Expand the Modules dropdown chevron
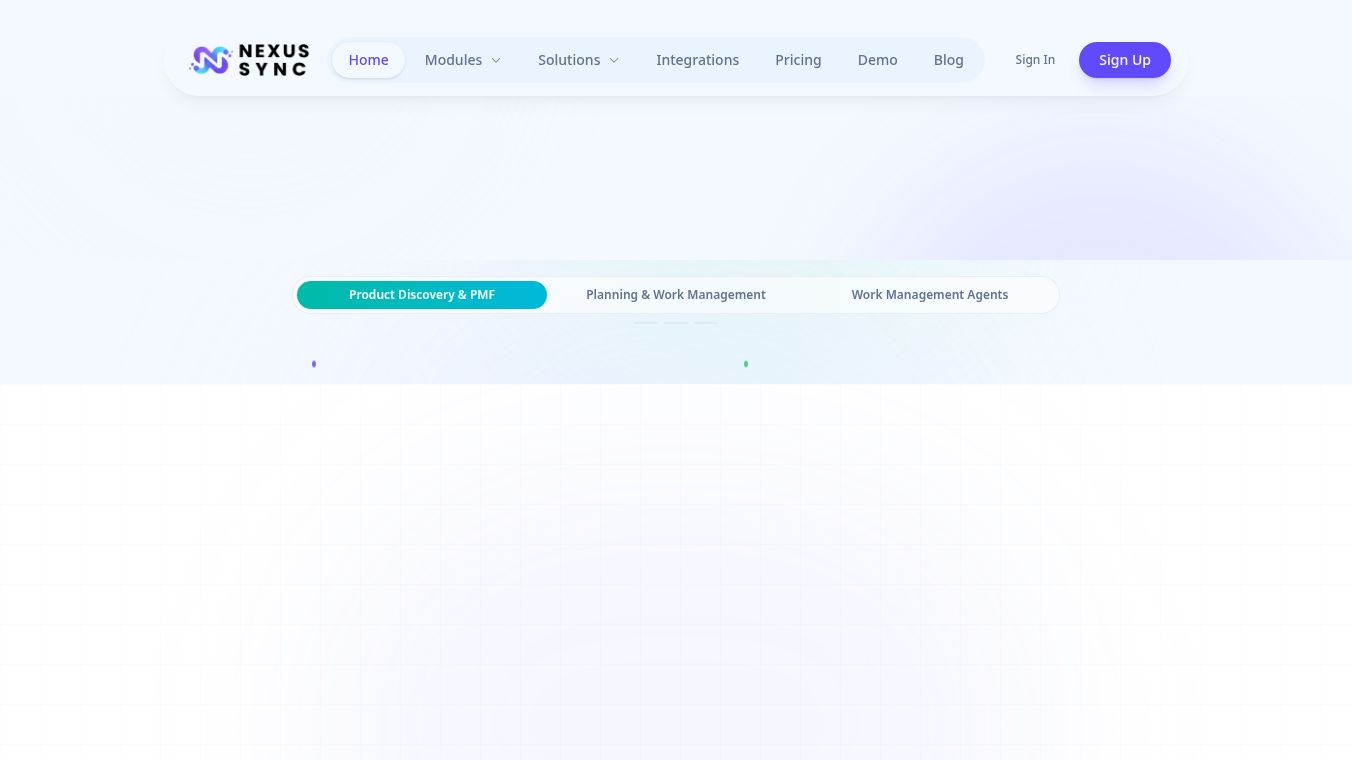Image resolution: width=1352 pixels, height=760 pixels. [496, 61]
